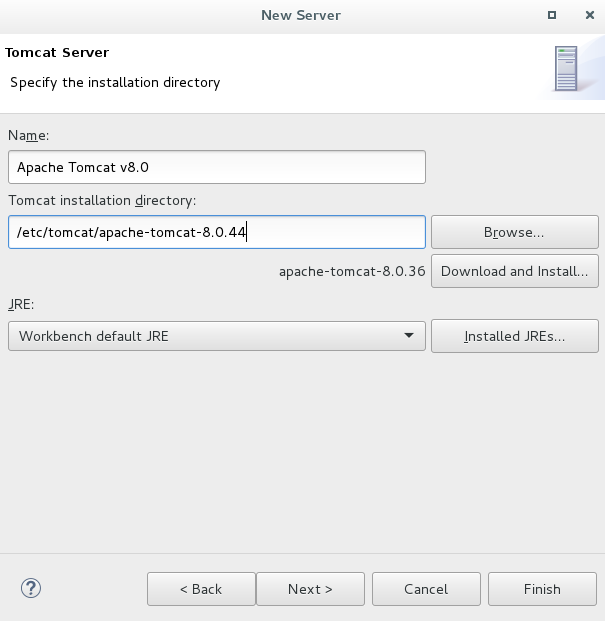Proceed with the Next > button
Viewport: 605px width, 621px height.
coord(310,589)
